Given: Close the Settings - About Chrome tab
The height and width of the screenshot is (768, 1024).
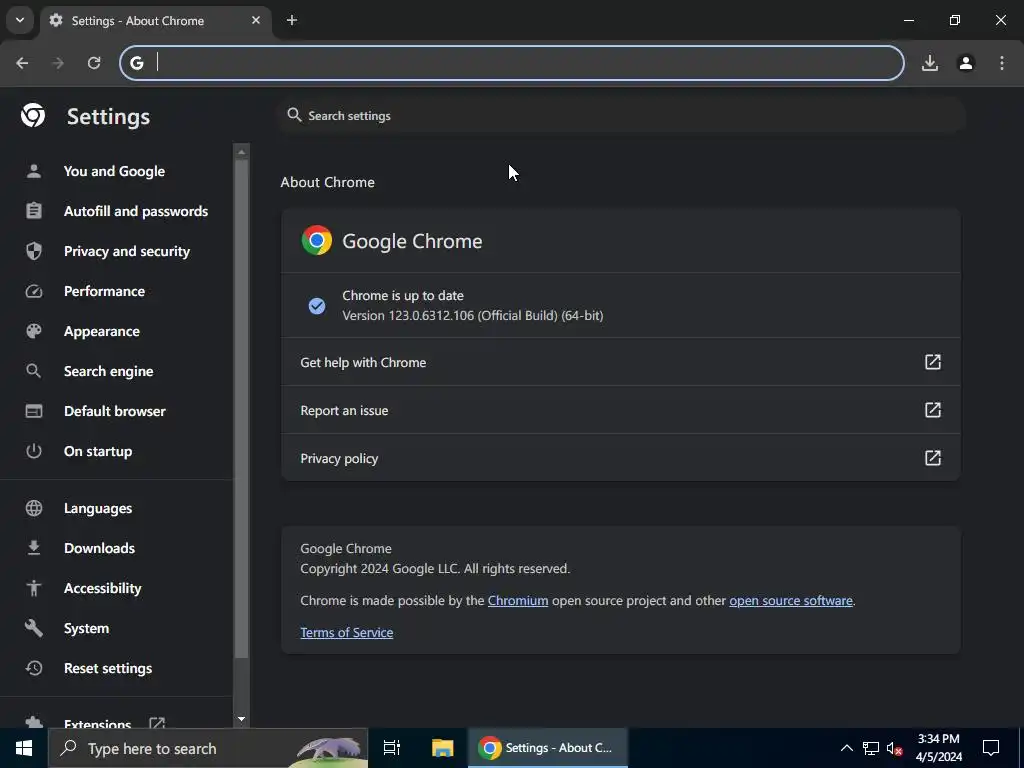Looking at the screenshot, I should (x=256, y=20).
